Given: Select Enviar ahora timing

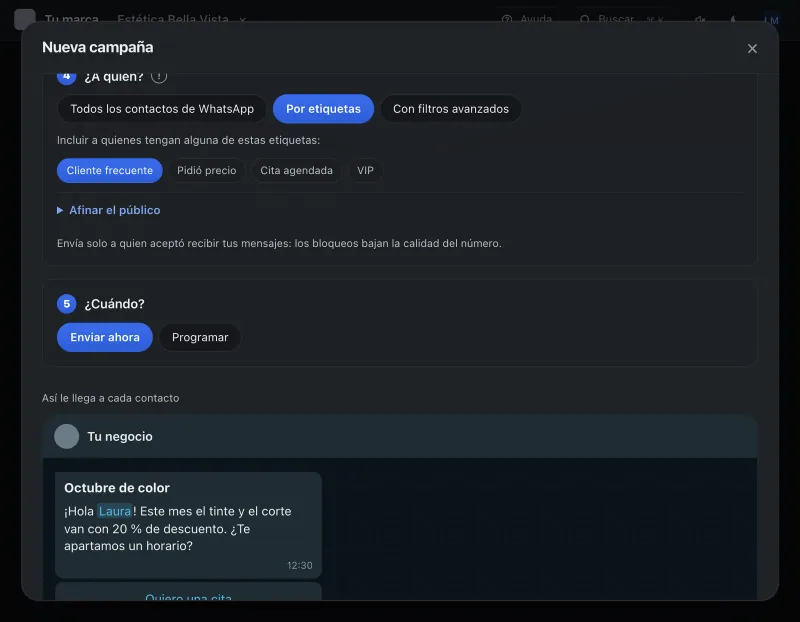Looking at the screenshot, I should tap(105, 337).
